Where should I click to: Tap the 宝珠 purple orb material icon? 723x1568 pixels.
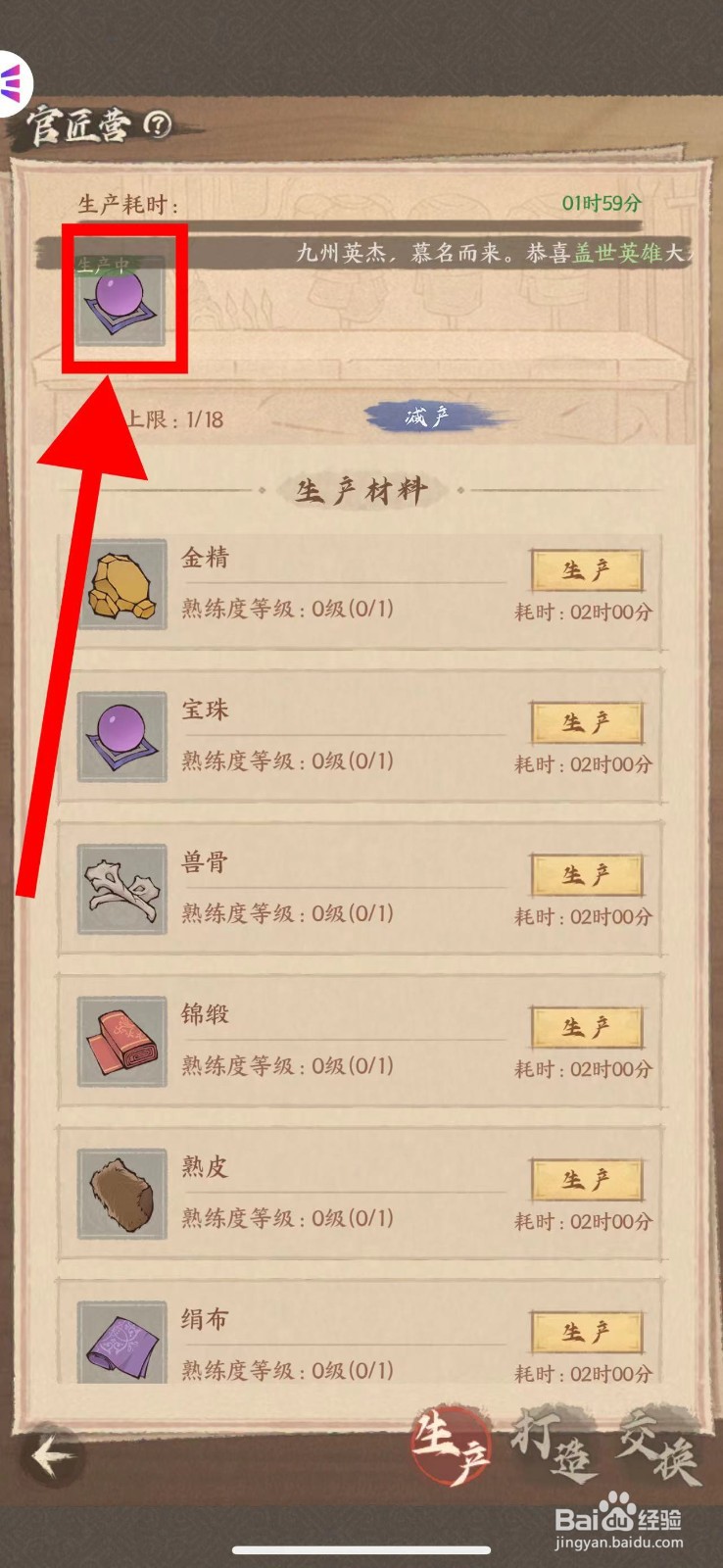point(122,736)
